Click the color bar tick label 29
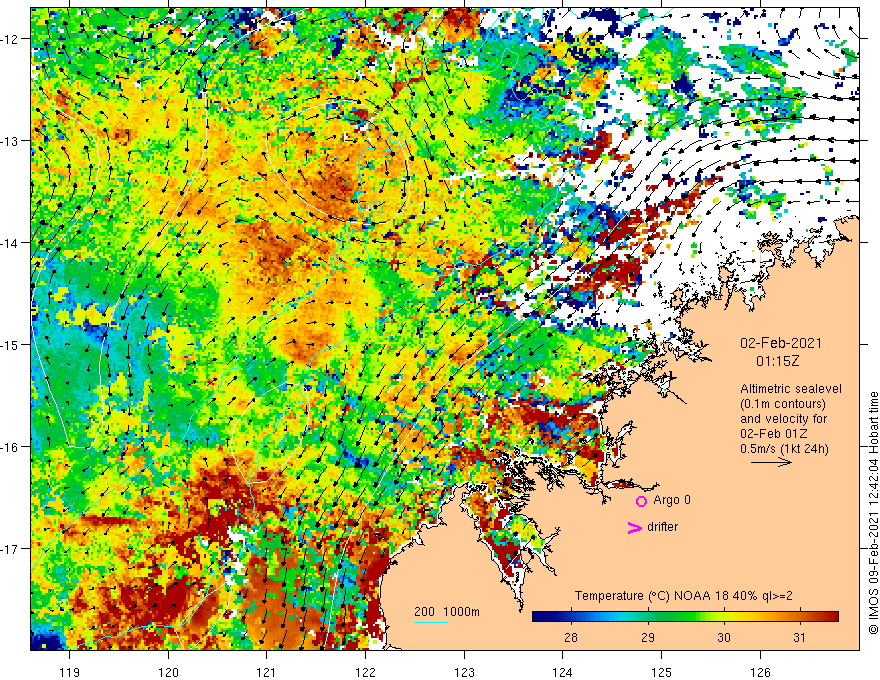Image resolution: width=880 pixels, height=680 pixels. point(648,637)
